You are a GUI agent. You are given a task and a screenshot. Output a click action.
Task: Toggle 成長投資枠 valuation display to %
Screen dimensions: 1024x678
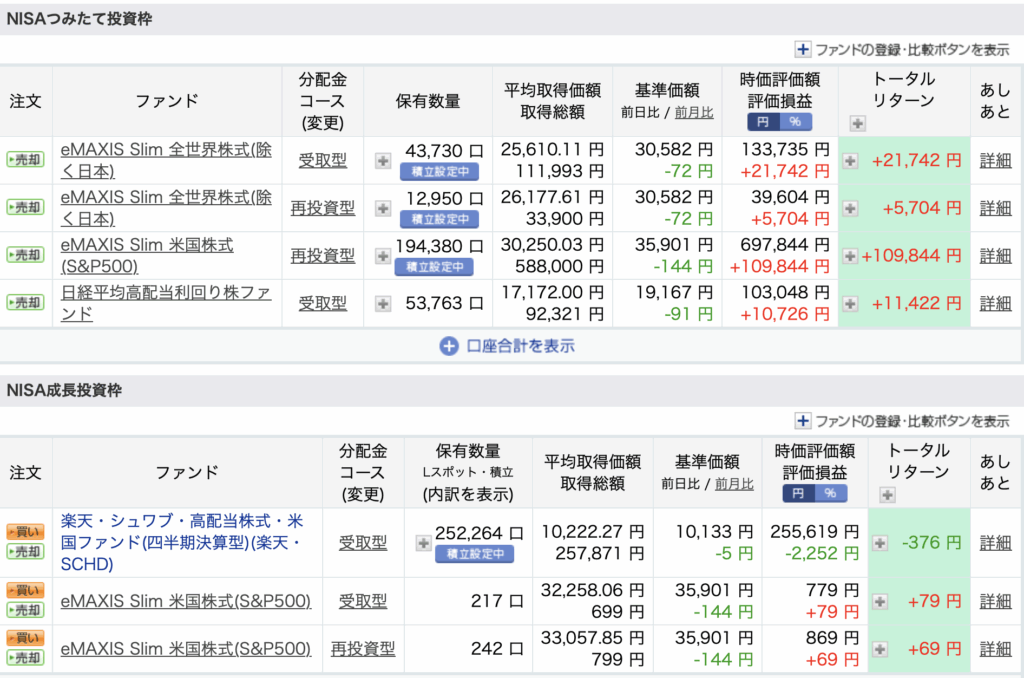830,493
